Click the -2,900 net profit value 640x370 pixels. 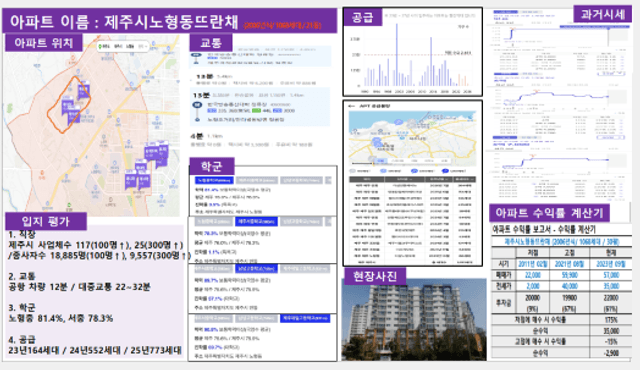pos(611,353)
